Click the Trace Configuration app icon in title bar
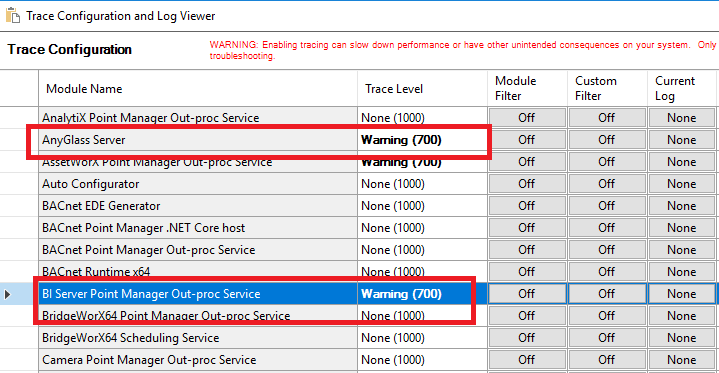719x373 pixels. (x=13, y=15)
